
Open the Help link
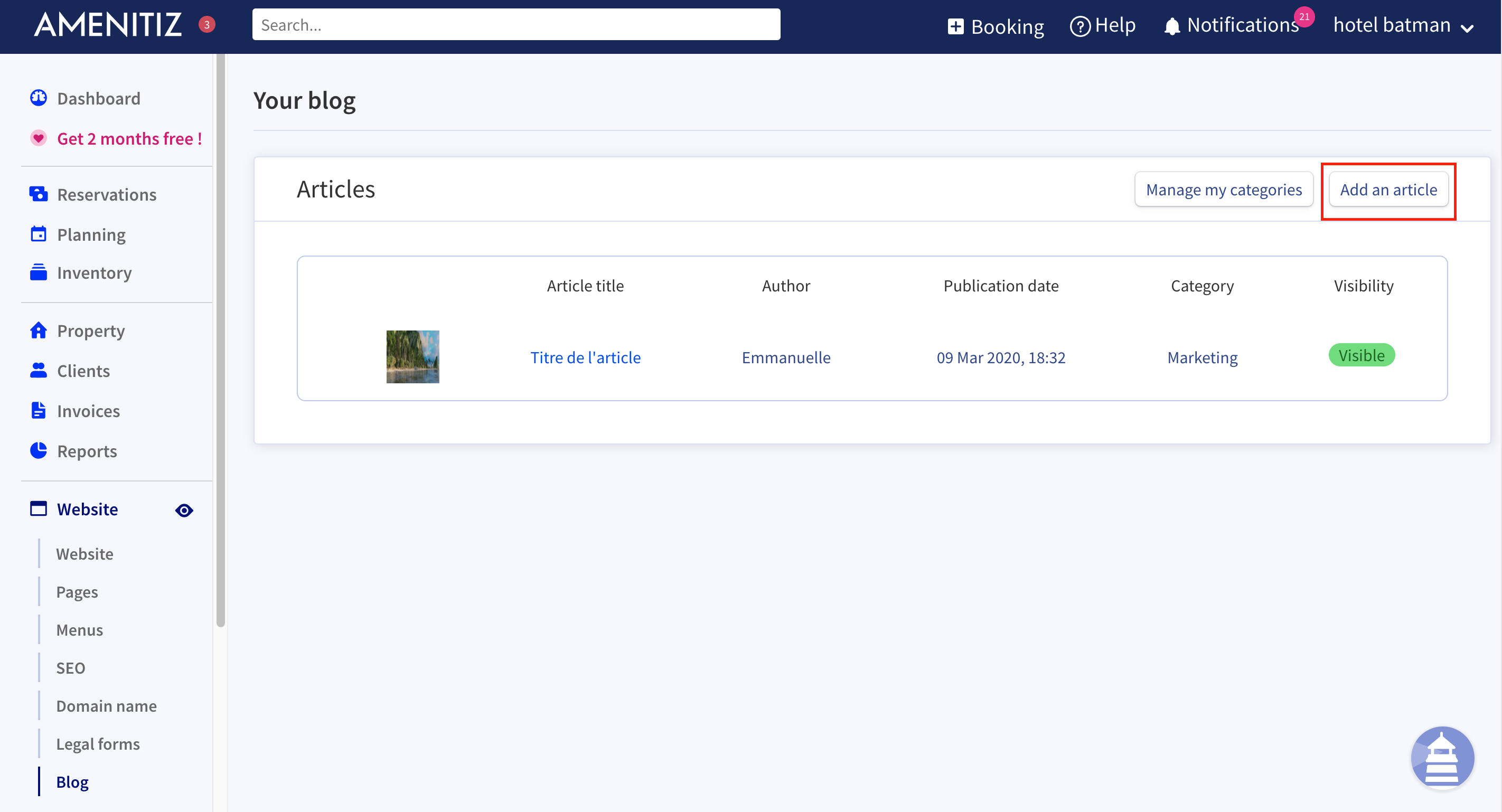tap(1115, 26)
